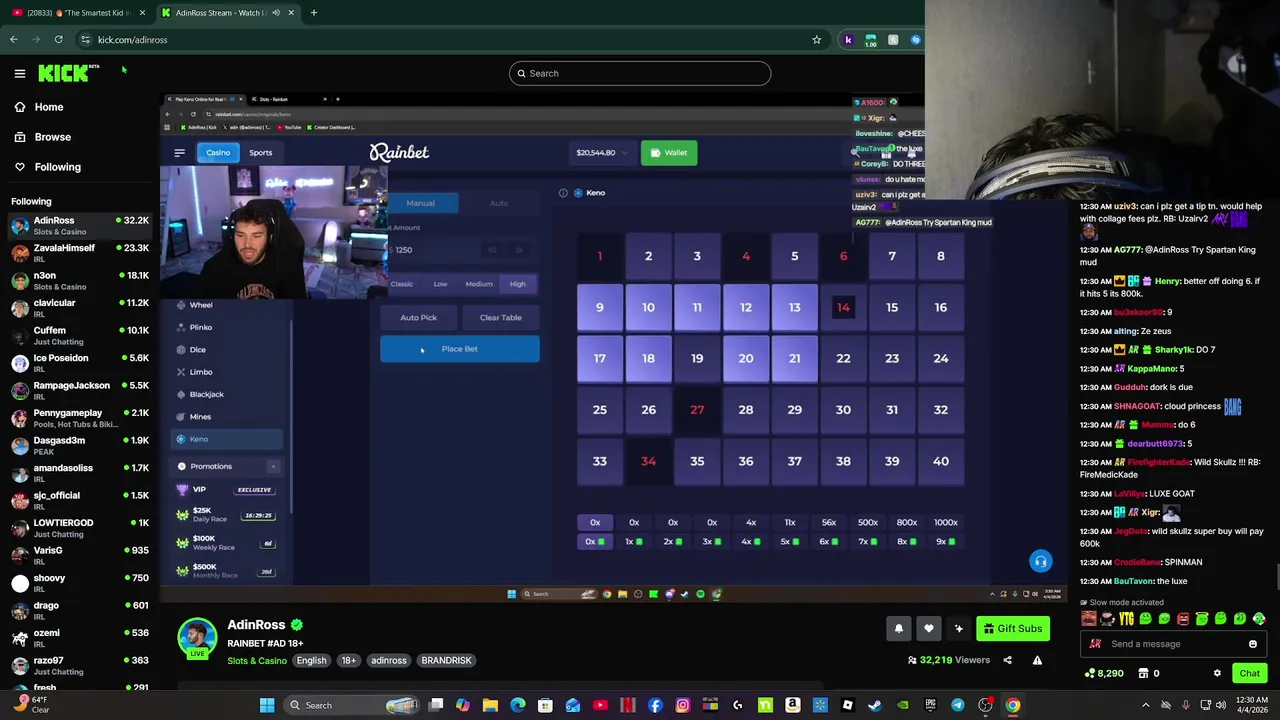The image size is (1280, 720).
Task: Open the Rainbet sidebar hamburger menu
Action: coord(179,153)
